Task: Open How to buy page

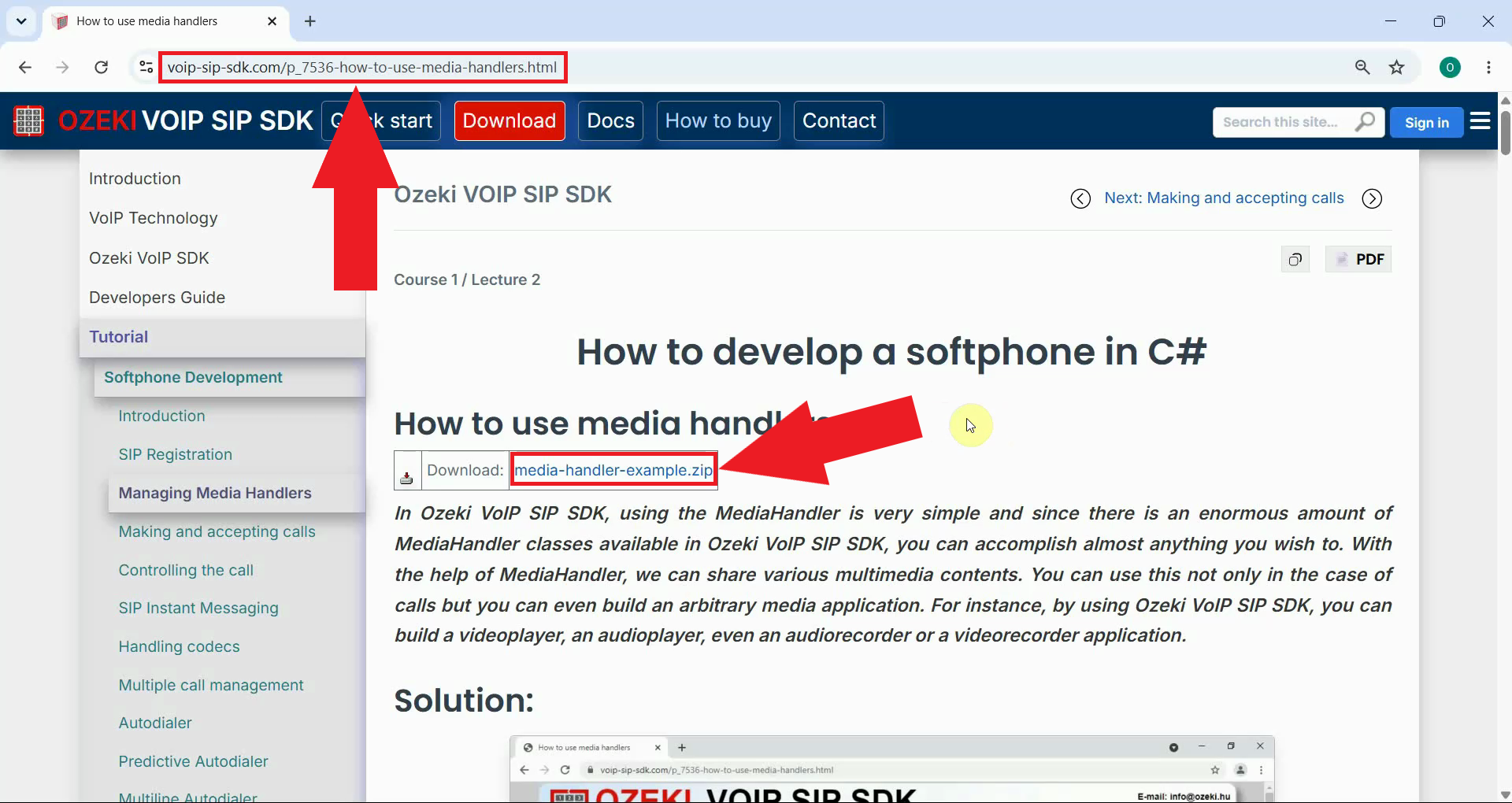Action: coord(718,120)
